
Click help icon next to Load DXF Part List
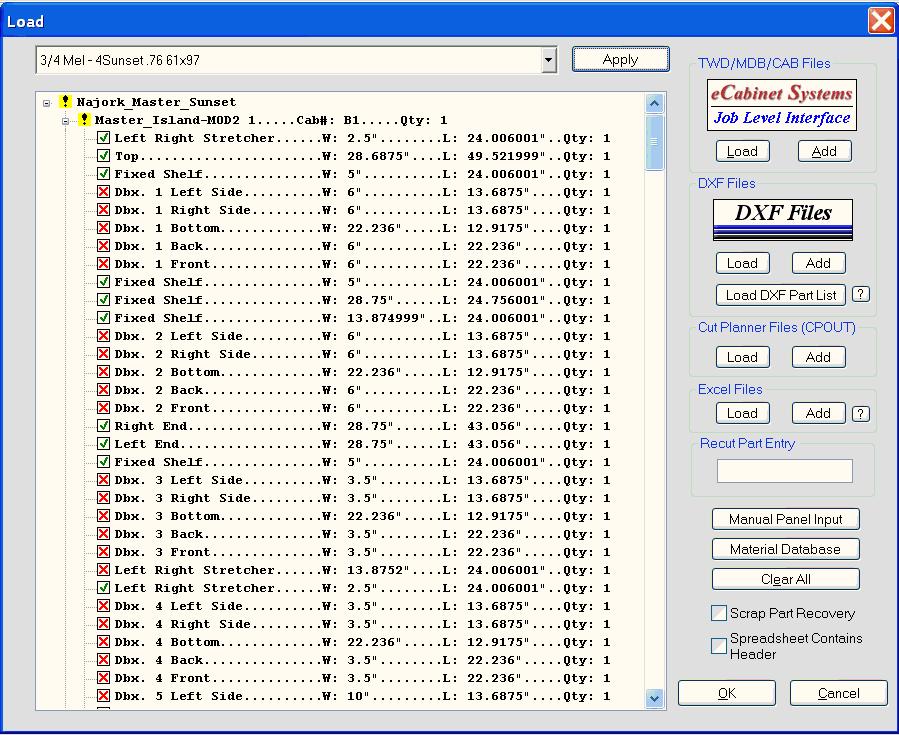pos(860,294)
